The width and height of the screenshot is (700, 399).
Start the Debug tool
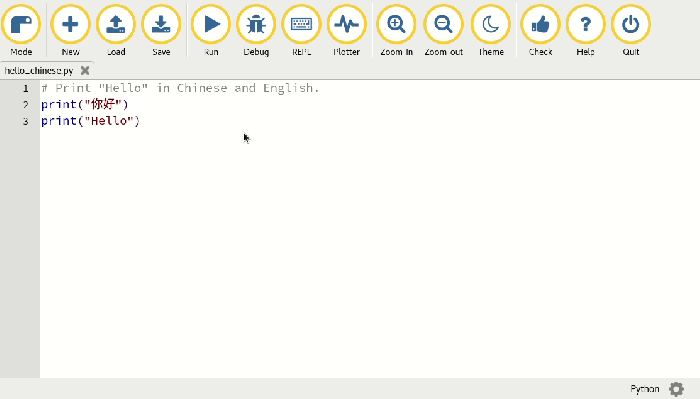coord(256,30)
